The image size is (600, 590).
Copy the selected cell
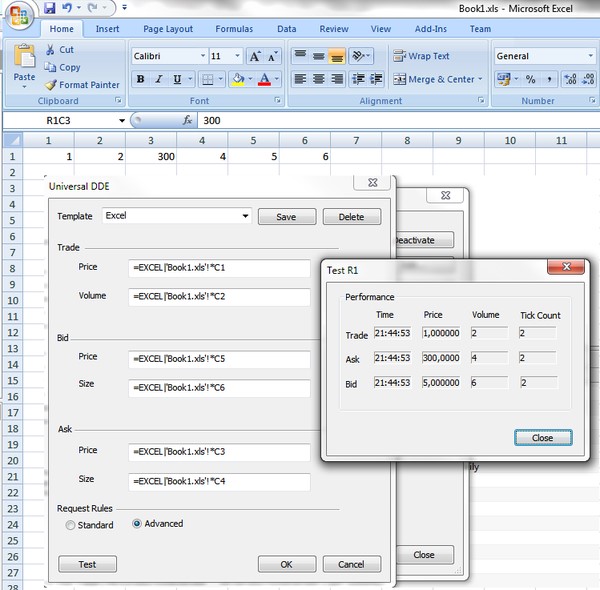[x=62, y=67]
